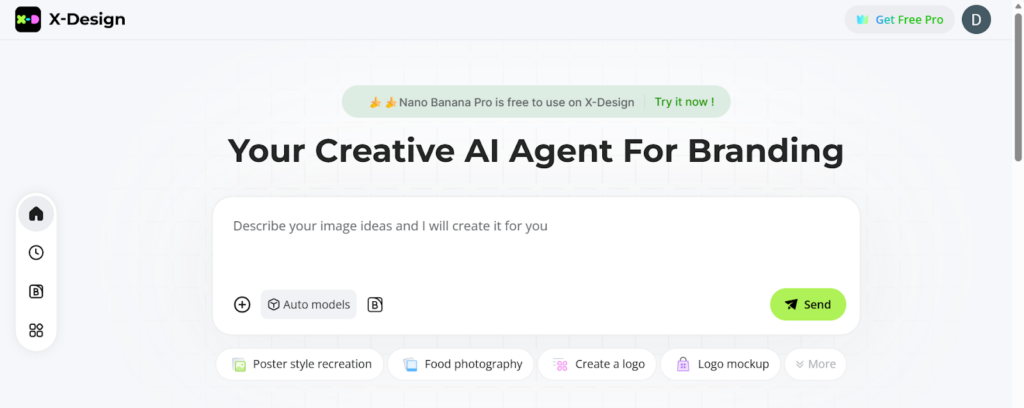Click the X-Design logo

(x=70, y=19)
